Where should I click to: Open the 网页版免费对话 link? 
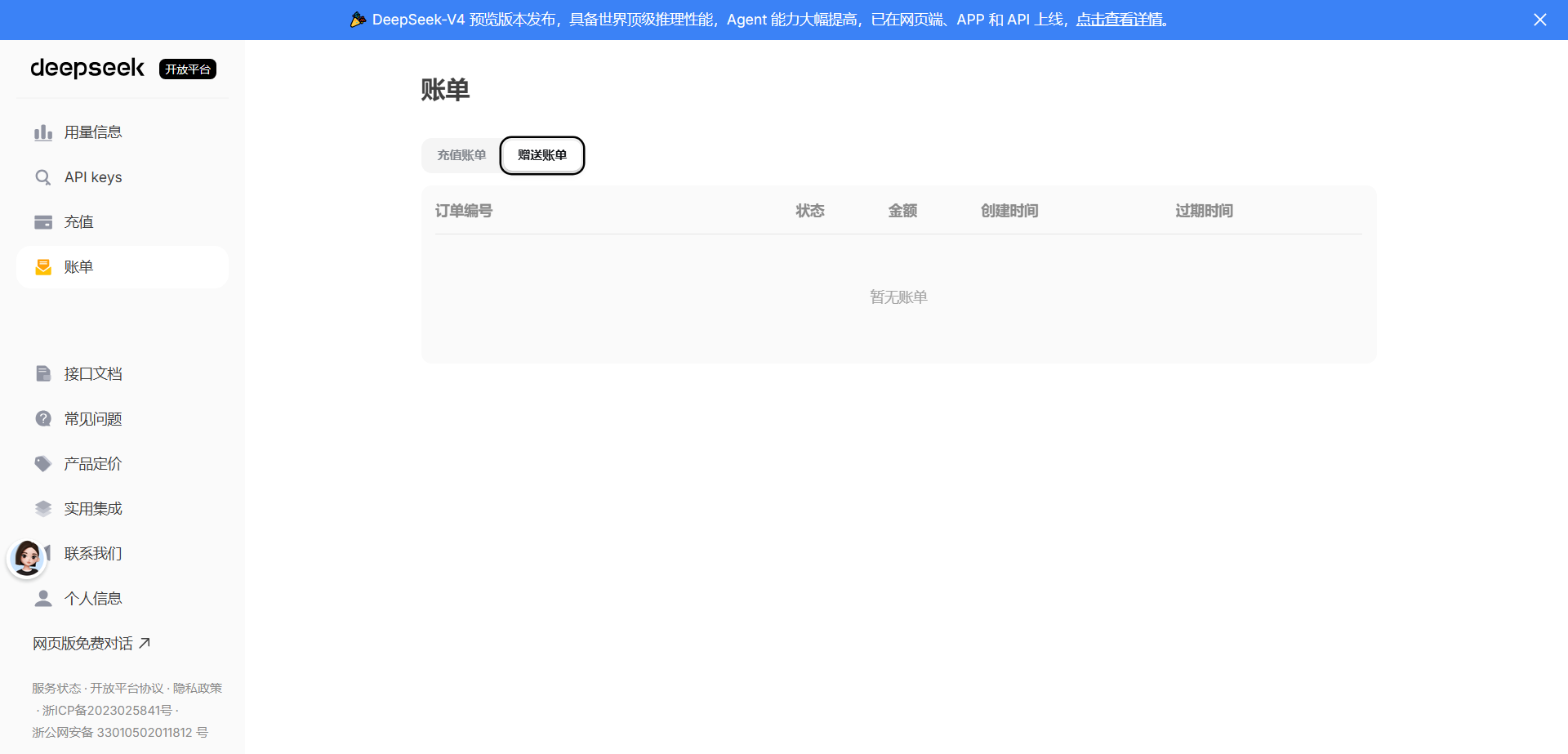point(91,644)
